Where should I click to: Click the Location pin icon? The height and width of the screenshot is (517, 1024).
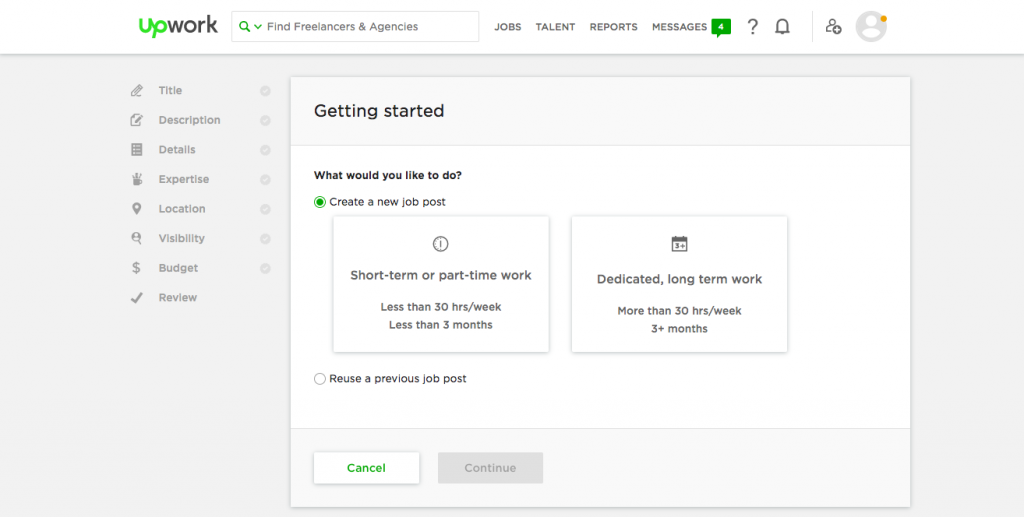[136, 209]
